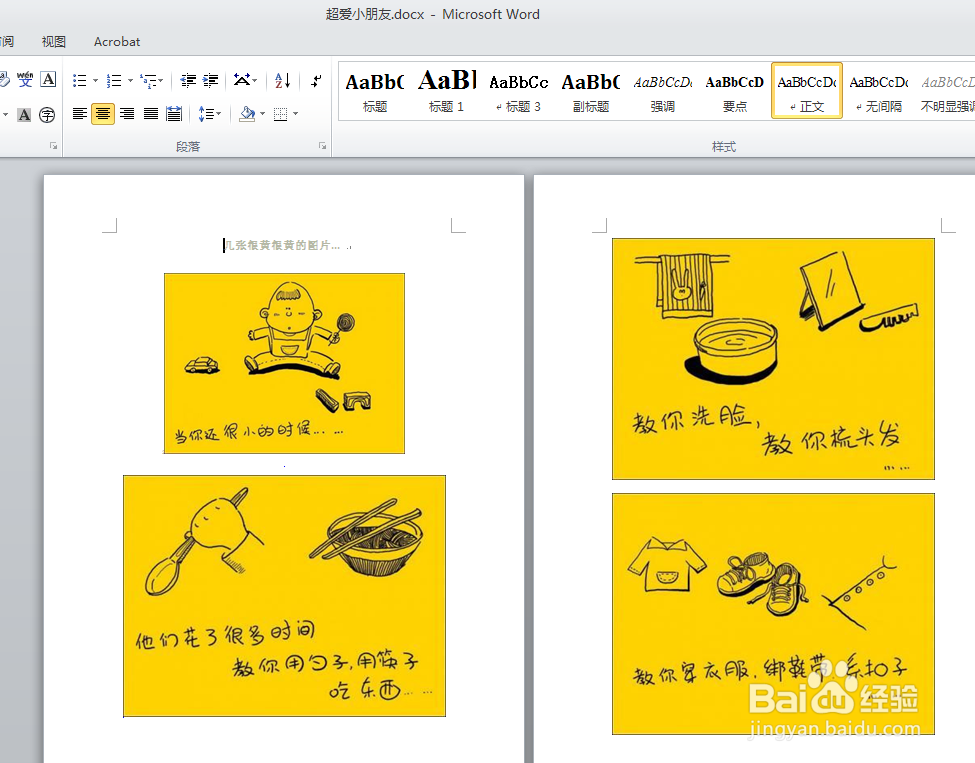Open the line spacing dropdown
Viewport: 975px width, 763px height.
[x=210, y=113]
